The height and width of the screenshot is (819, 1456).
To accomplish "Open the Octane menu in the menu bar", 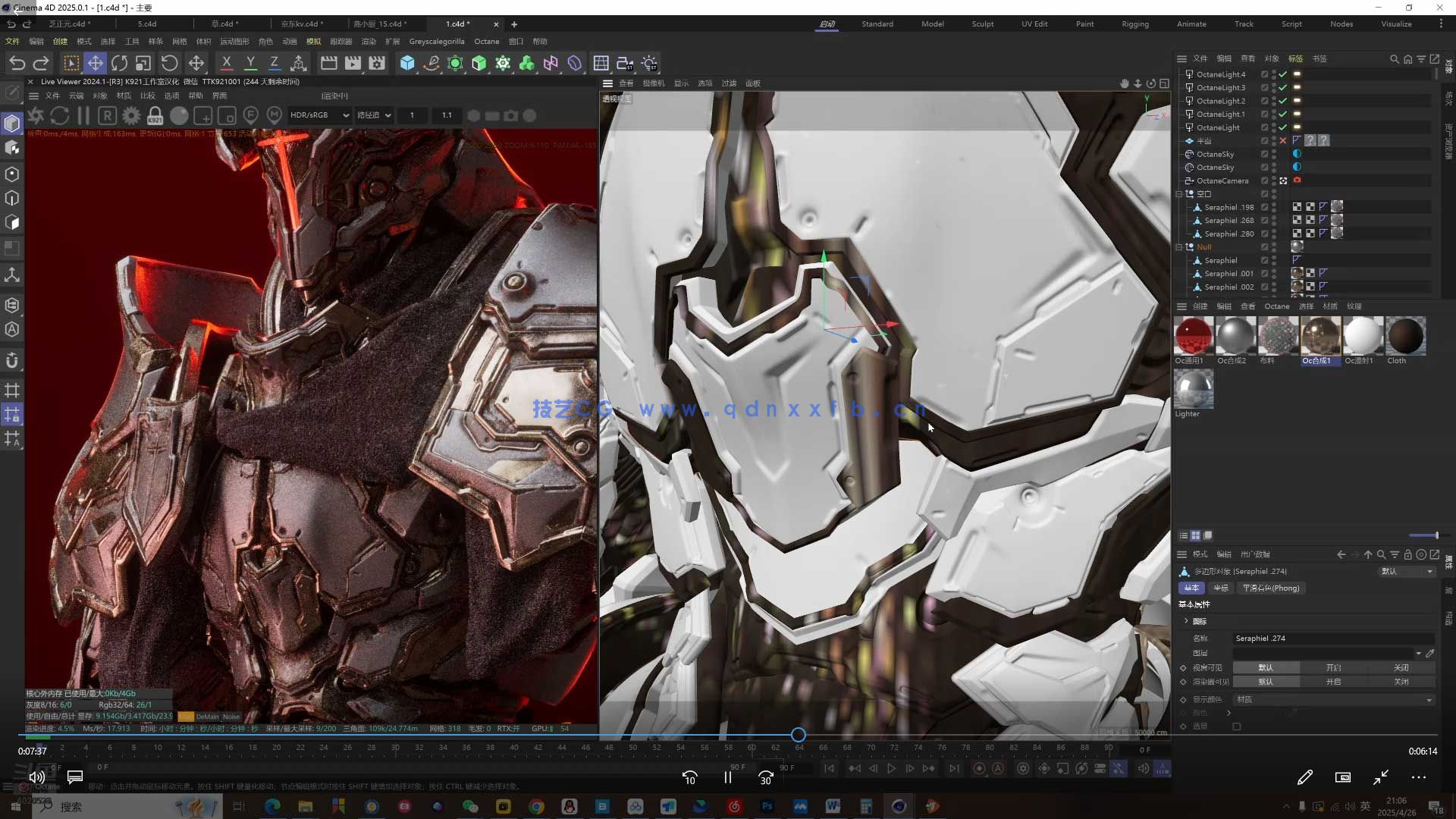I will click(487, 41).
